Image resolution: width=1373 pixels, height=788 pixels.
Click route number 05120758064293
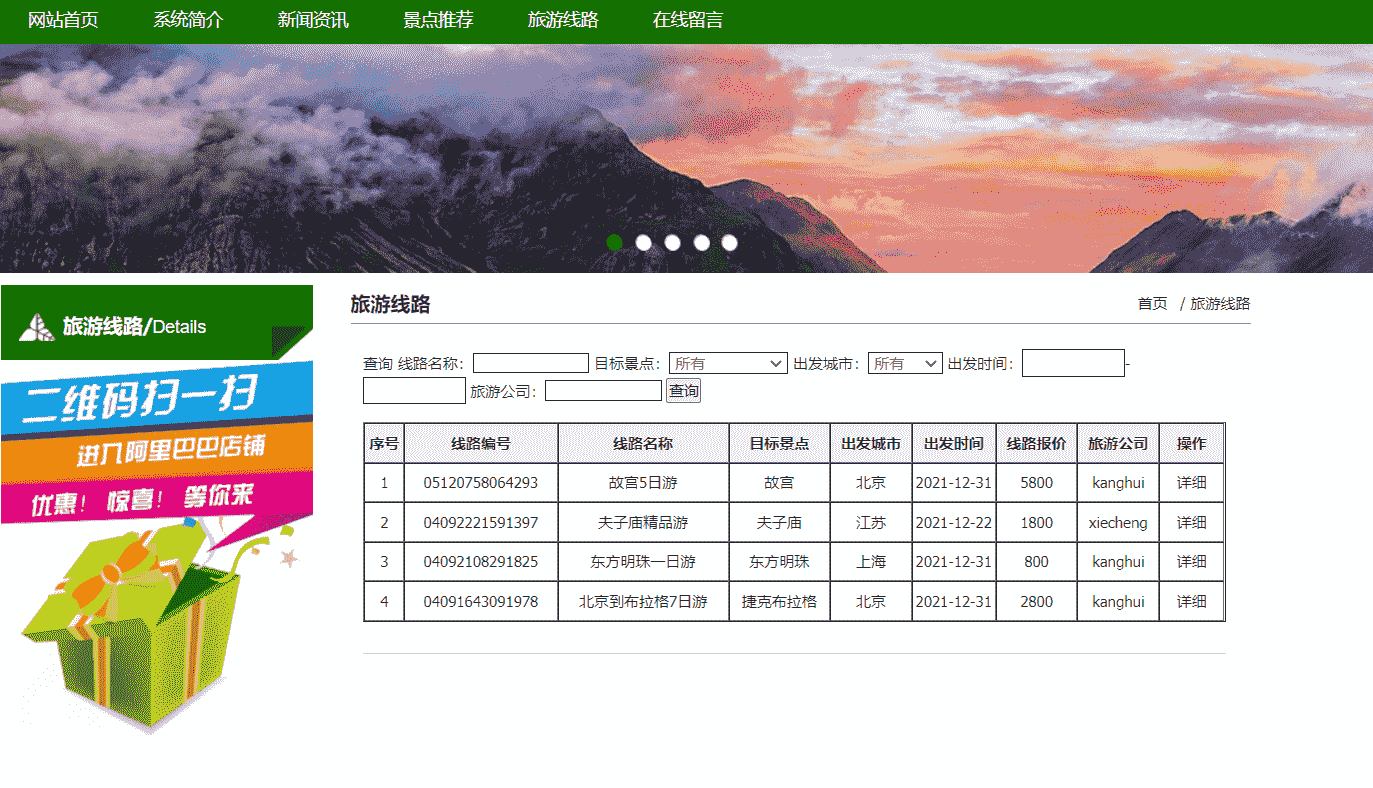481,483
